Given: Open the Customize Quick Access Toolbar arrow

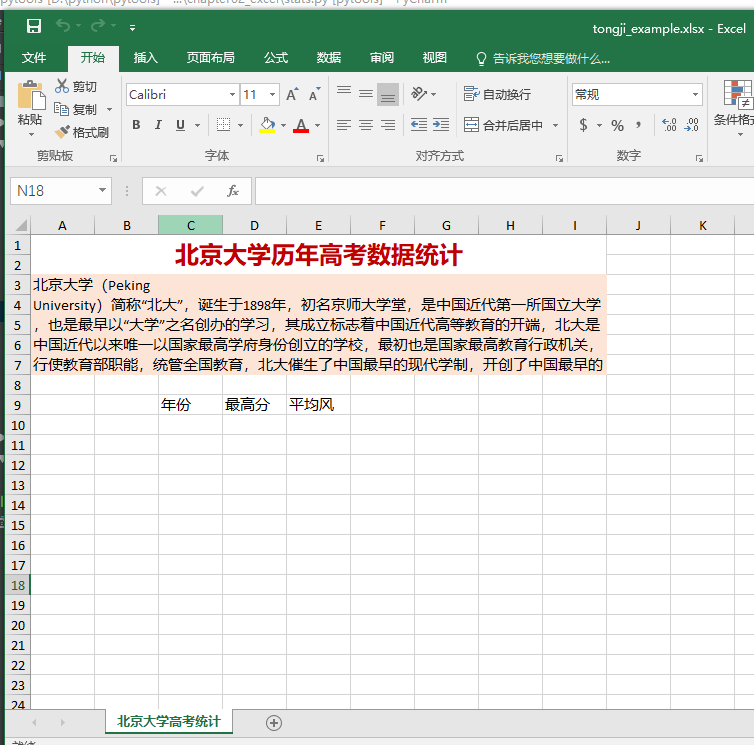Looking at the screenshot, I should click(x=132, y=28).
